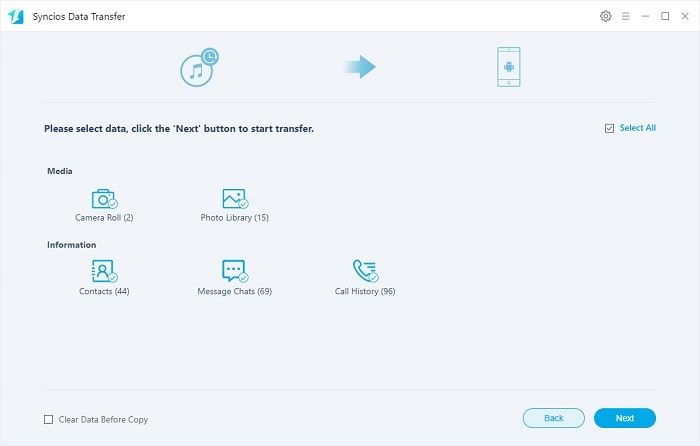The width and height of the screenshot is (700, 446).
Task: Click the Android target phone icon
Action: click(x=508, y=67)
